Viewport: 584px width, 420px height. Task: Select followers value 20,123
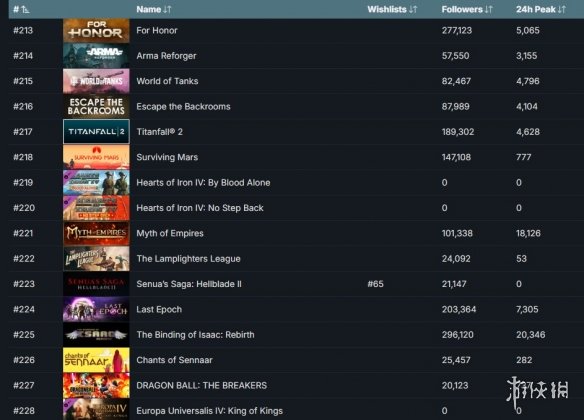point(455,385)
